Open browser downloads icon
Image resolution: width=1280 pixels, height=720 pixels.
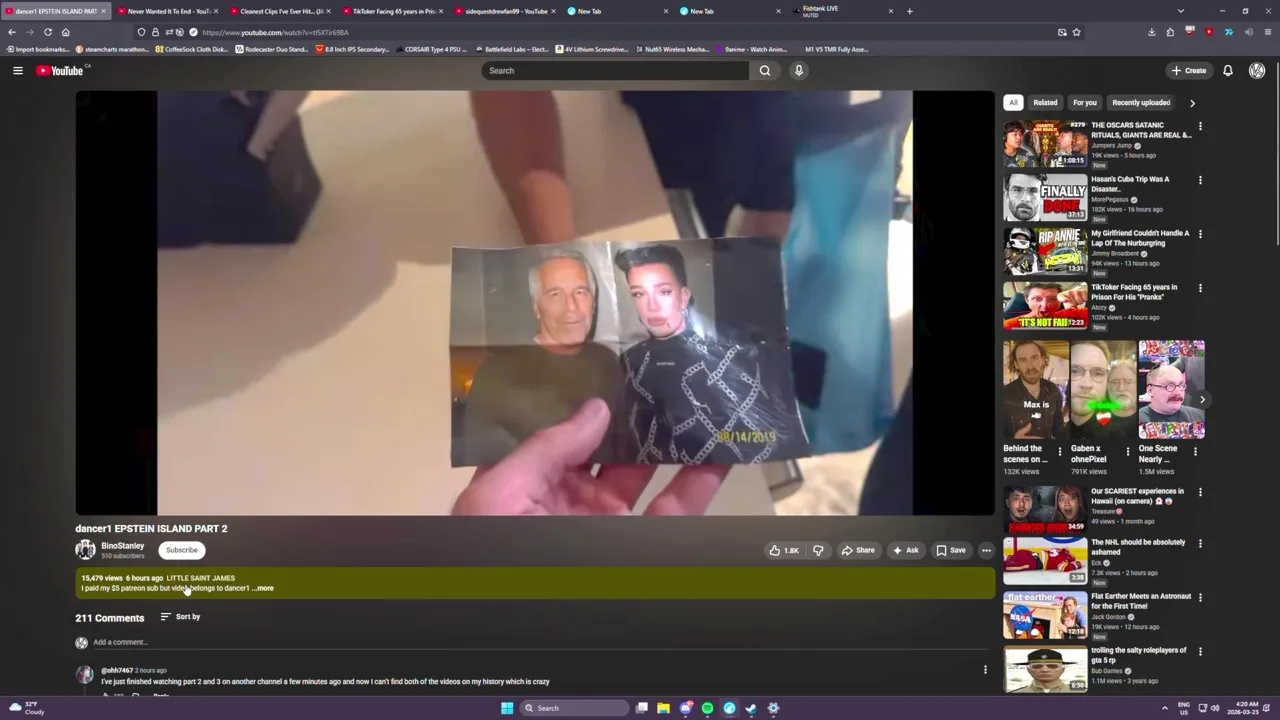[1151, 32]
